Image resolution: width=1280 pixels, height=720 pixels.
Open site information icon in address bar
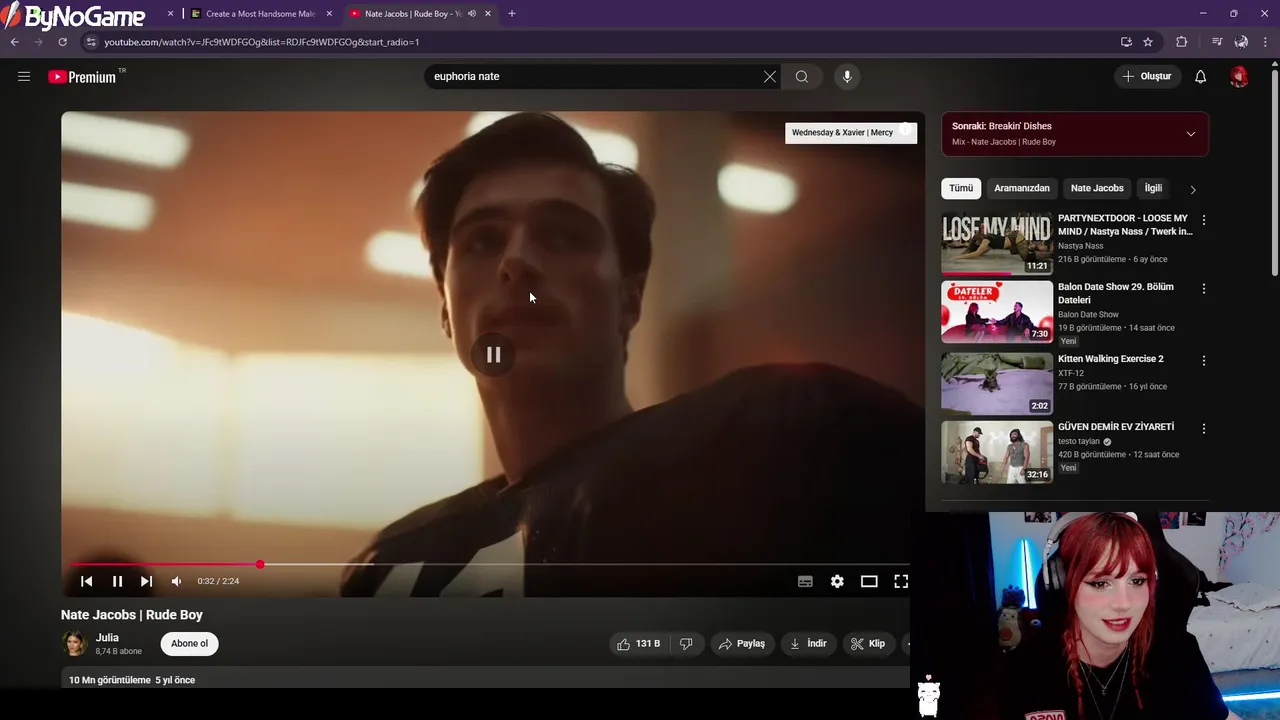pyautogui.click(x=91, y=42)
